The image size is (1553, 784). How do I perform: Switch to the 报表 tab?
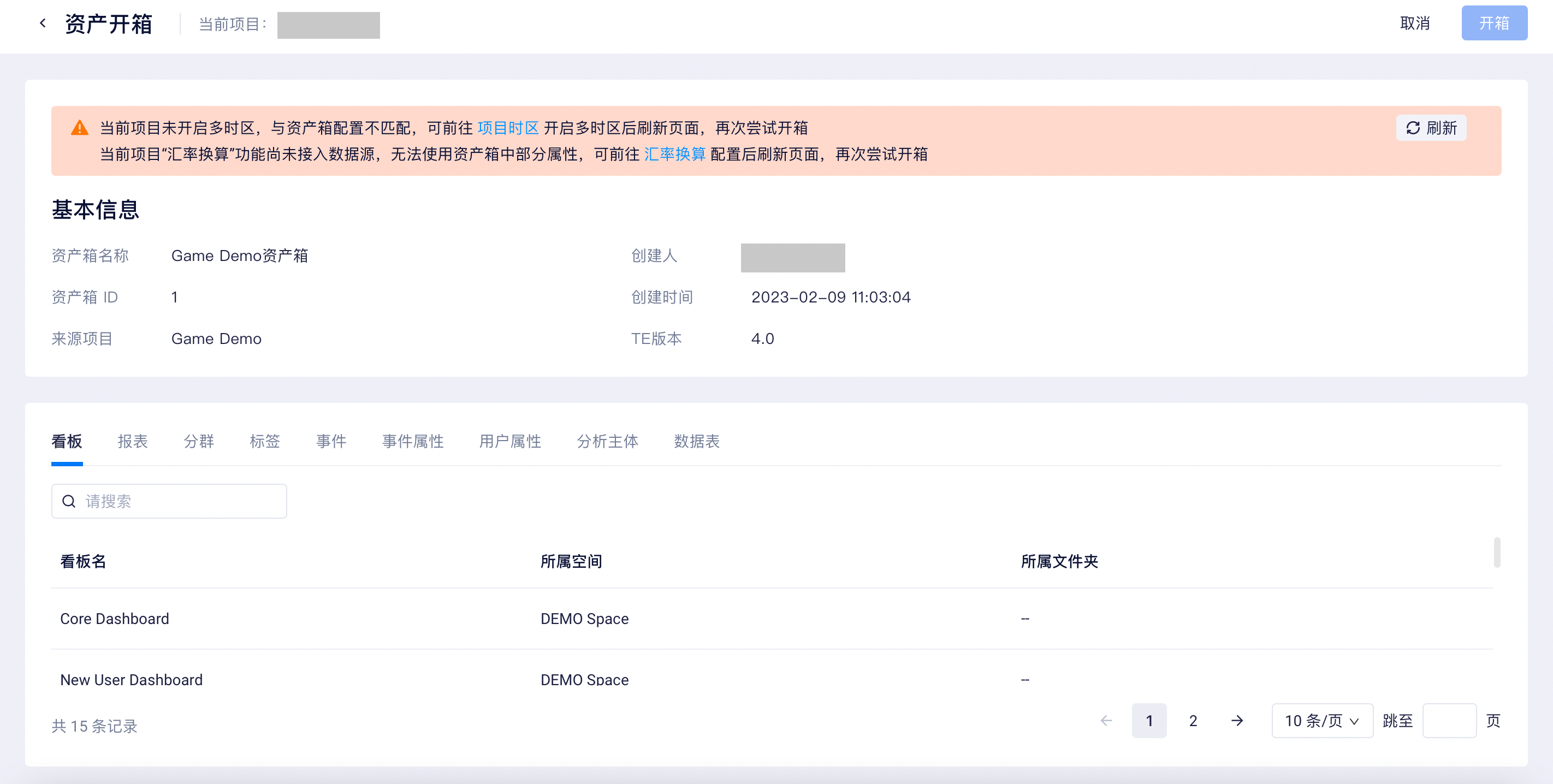click(133, 441)
